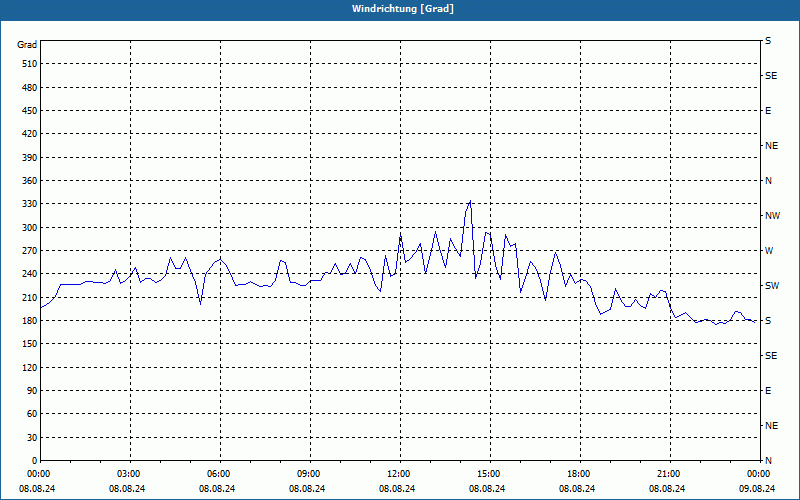Click the 09.08.24 date label

pyautogui.click(x=757, y=489)
